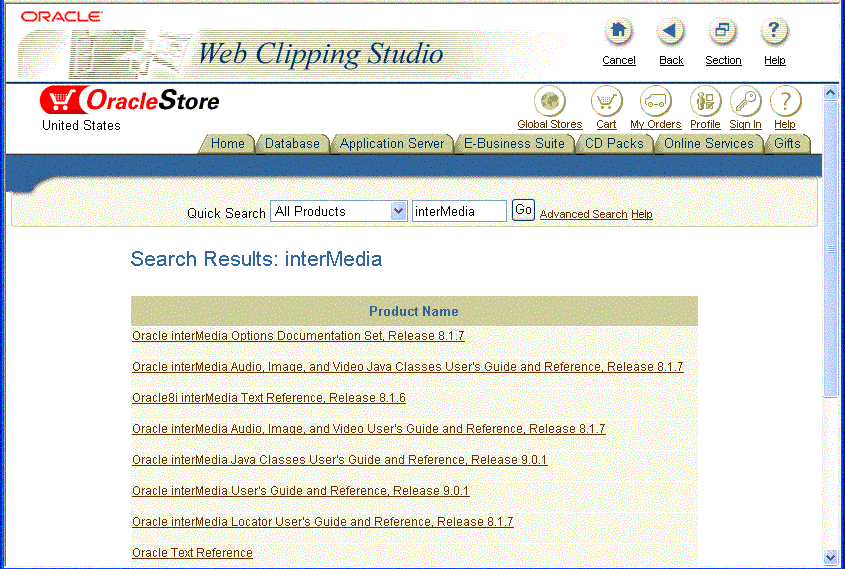Click the Back link

pos(671,60)
